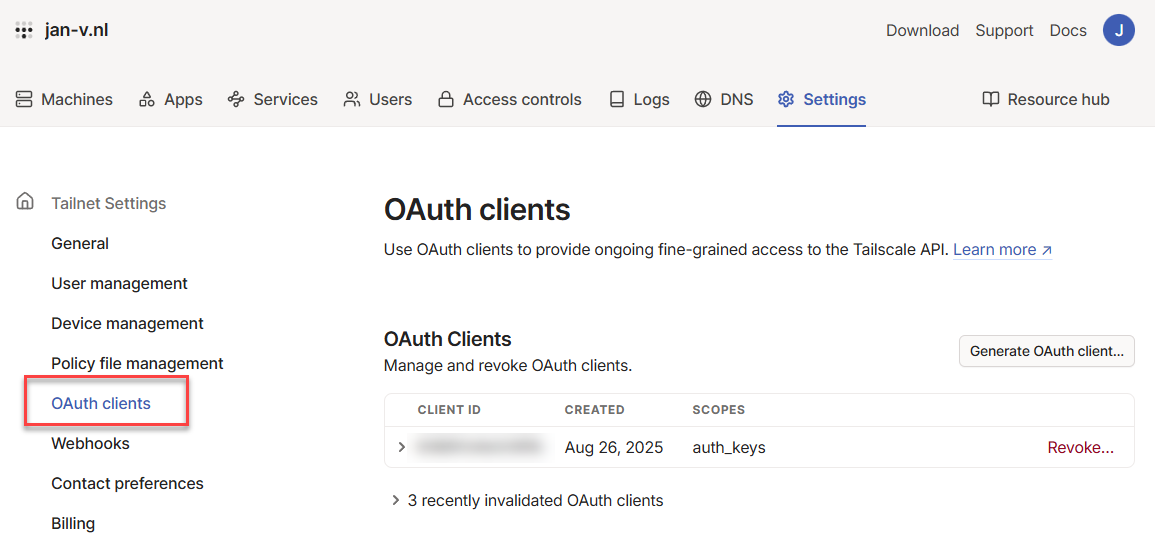Click the Machines tab icon
The width and height of the screenshot is (1155, 548).
tap(24, 99)
